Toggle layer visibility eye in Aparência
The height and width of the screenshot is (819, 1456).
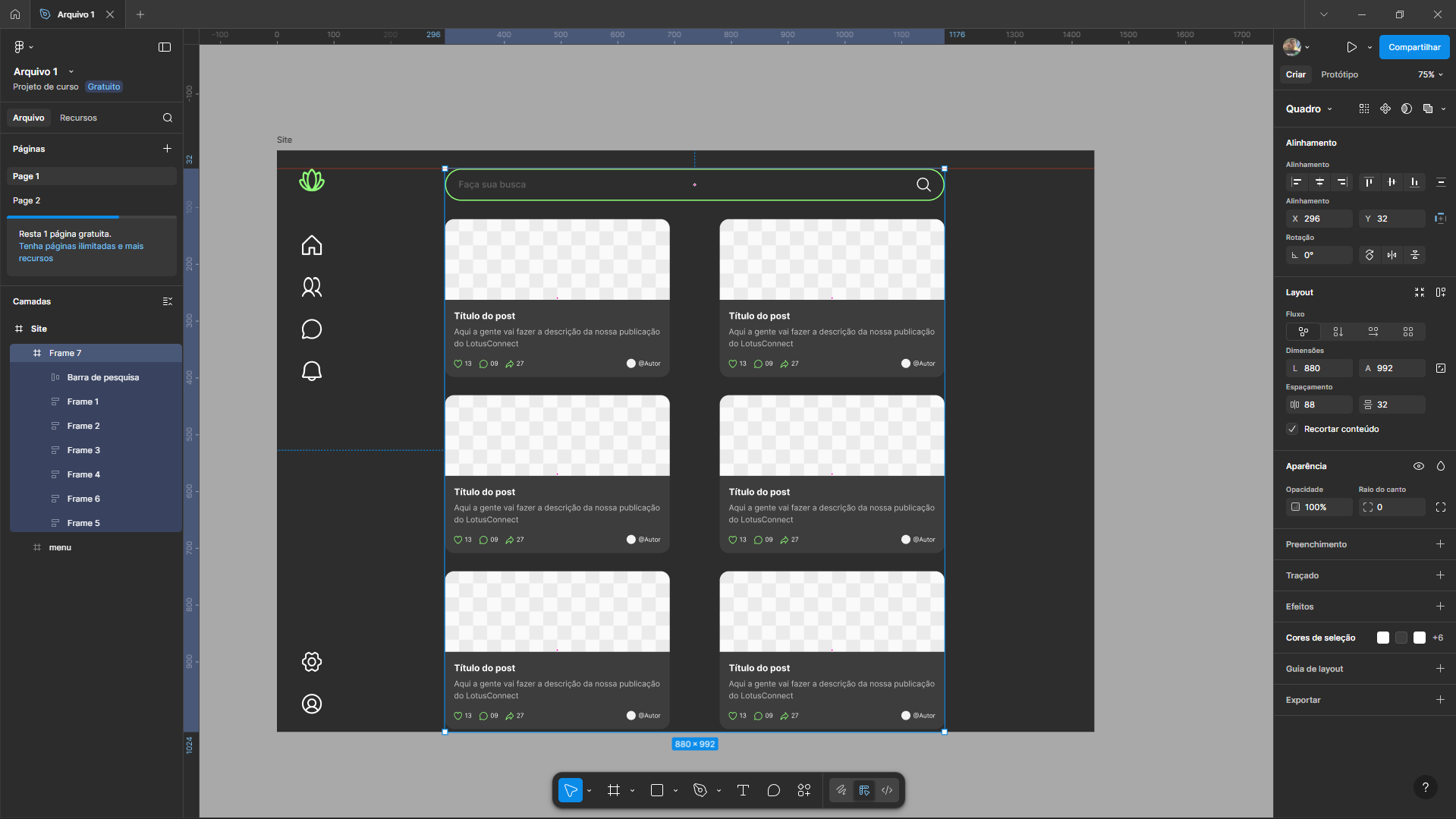point(1418,466)
